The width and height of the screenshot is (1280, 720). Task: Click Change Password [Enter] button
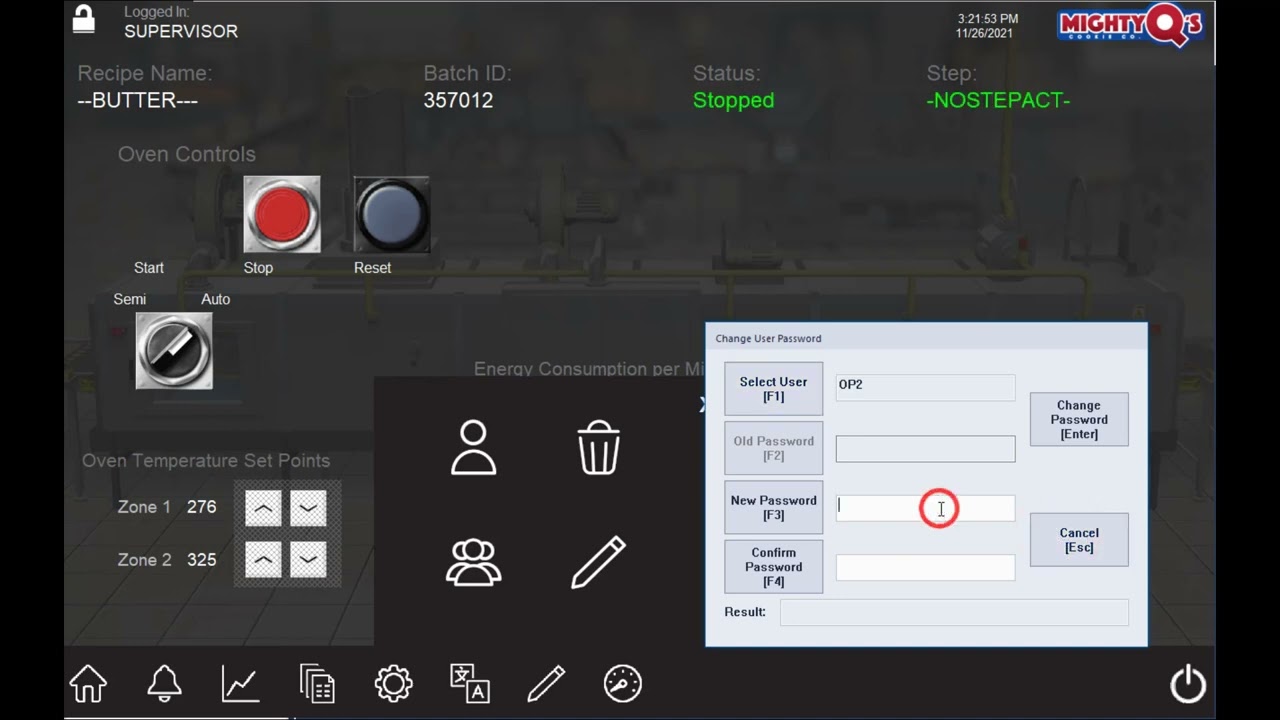[1079, 419]
